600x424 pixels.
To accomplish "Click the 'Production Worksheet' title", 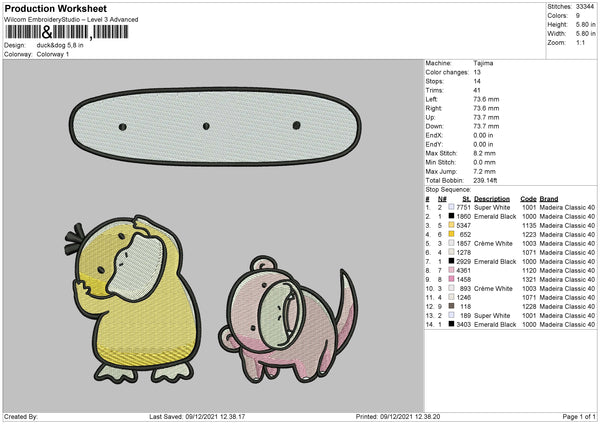I will (55, 8).
